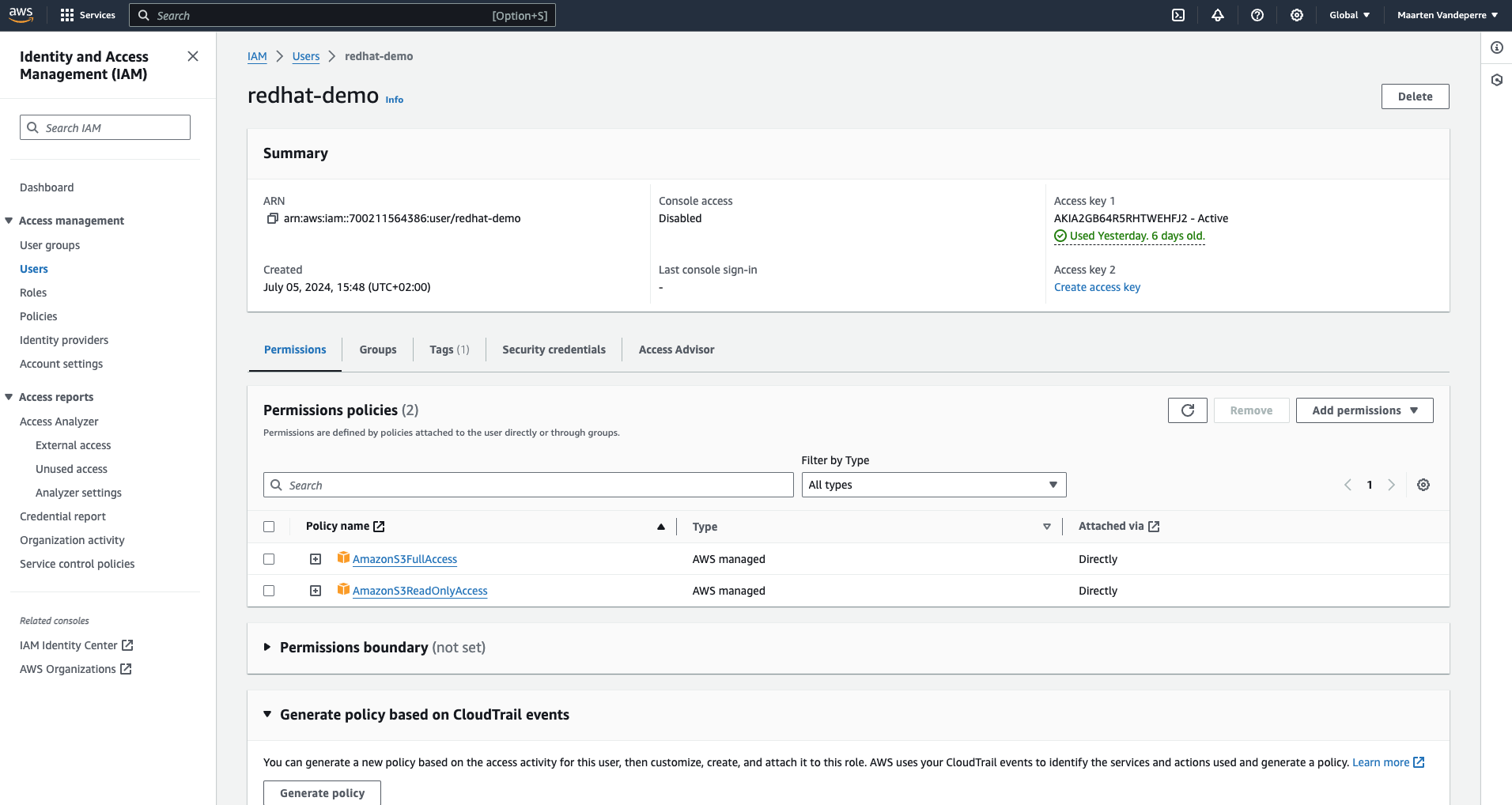Open Service control policies in sidebar
The image size is (1512, 805).
(x=77, y=564)
